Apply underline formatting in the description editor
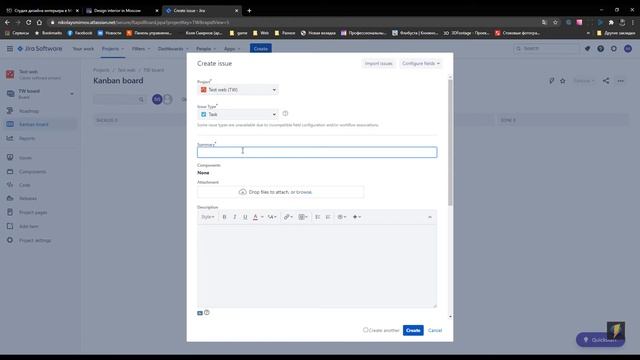This screenshot has width=640, height=360. (x=245, y=217)
